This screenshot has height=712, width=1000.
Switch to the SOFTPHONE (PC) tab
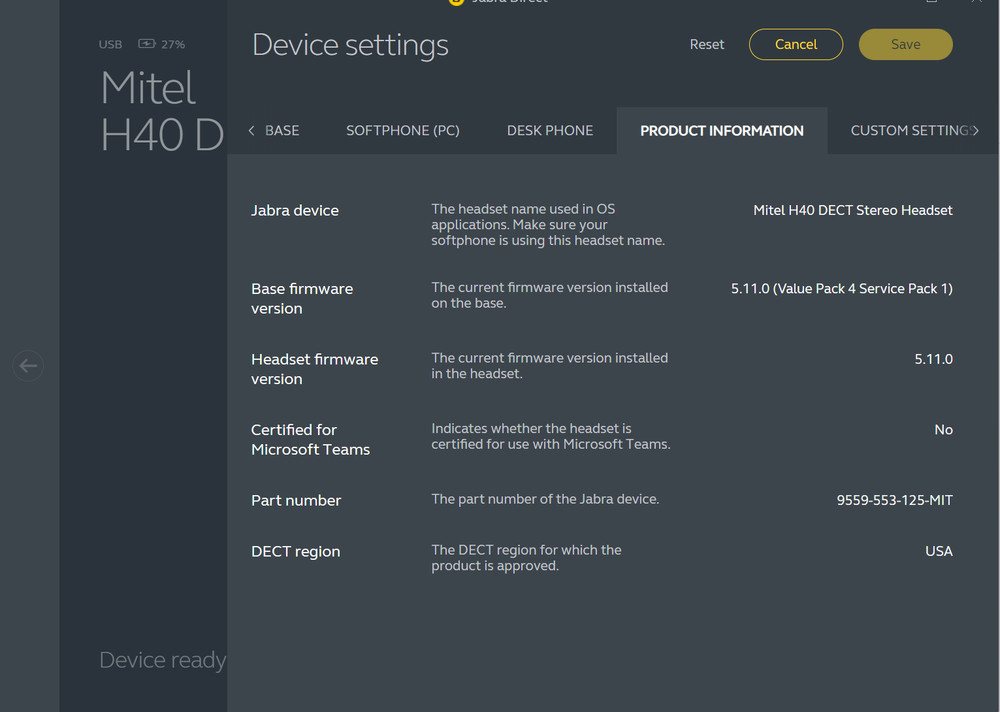coord(403,130)
